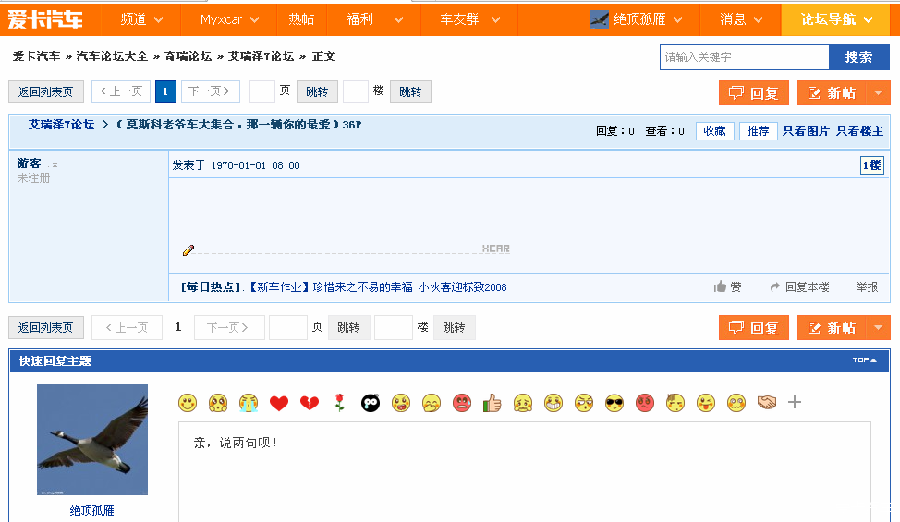Image resolution: width=900 pixels, height=522 pixels.
Task: Click the 爱卡汽车 site logo
Action: 45,20
